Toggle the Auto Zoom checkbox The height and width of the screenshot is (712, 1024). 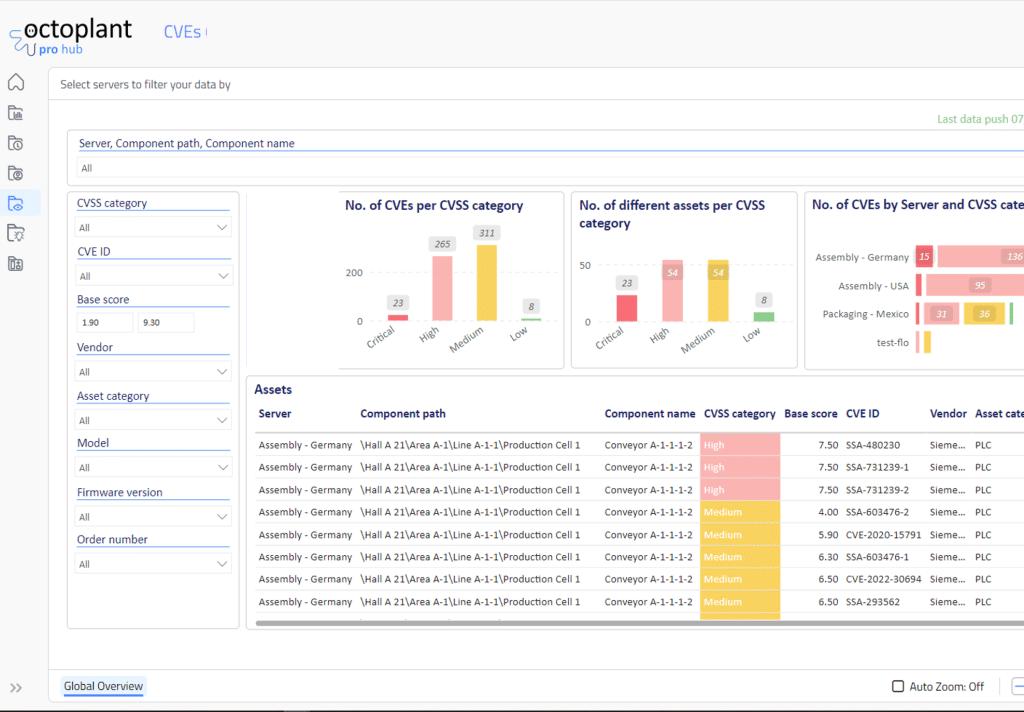(898, 686)
